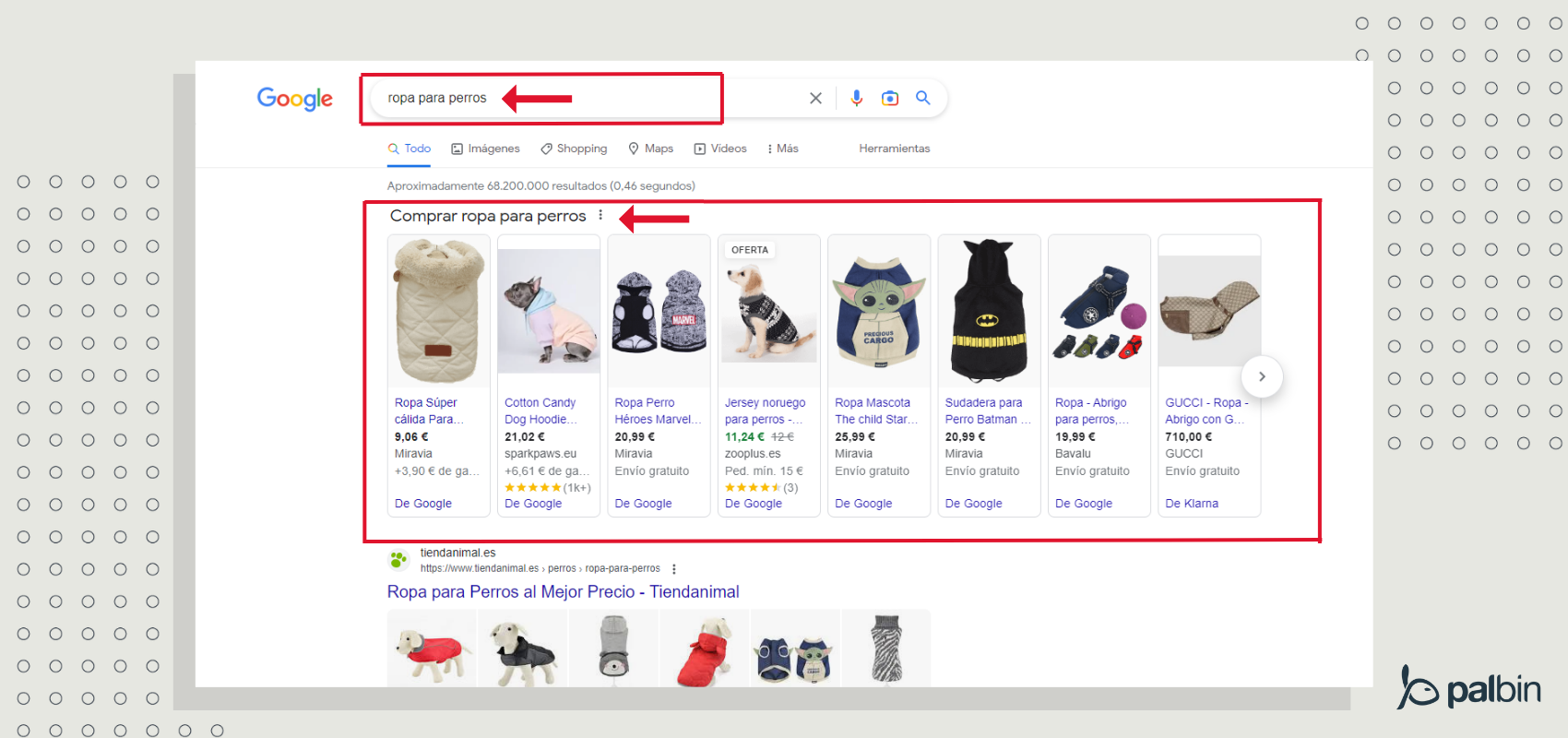Viewport: 1568px width, 738px height.
Task: Select the Todo tab
Action: [409, 149]
